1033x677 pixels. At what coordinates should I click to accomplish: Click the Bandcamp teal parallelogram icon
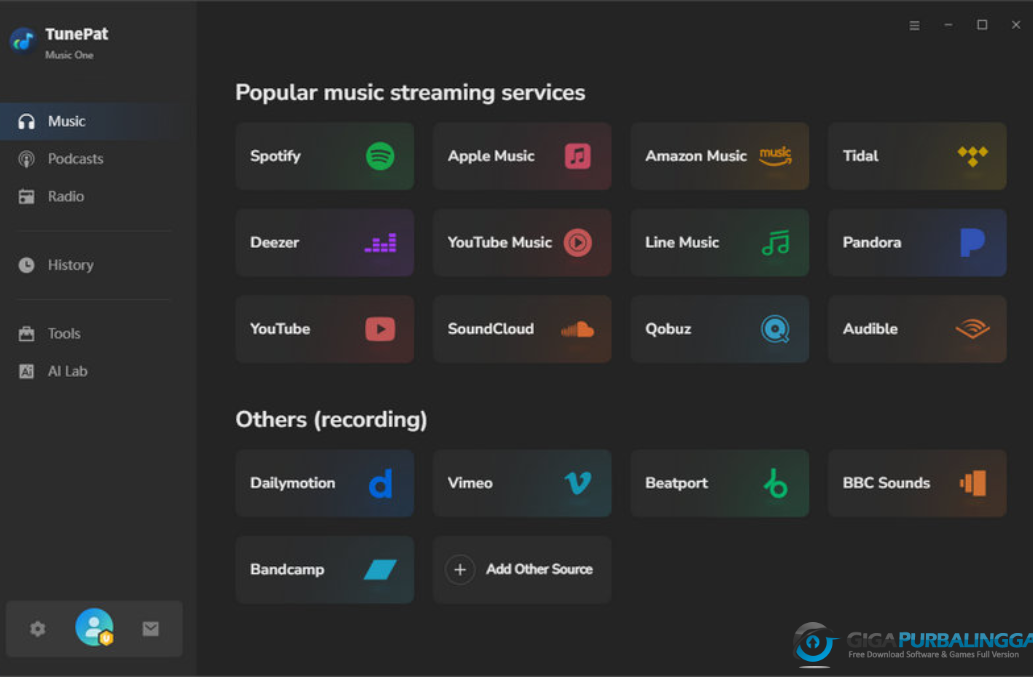click(x=380, y=570)
